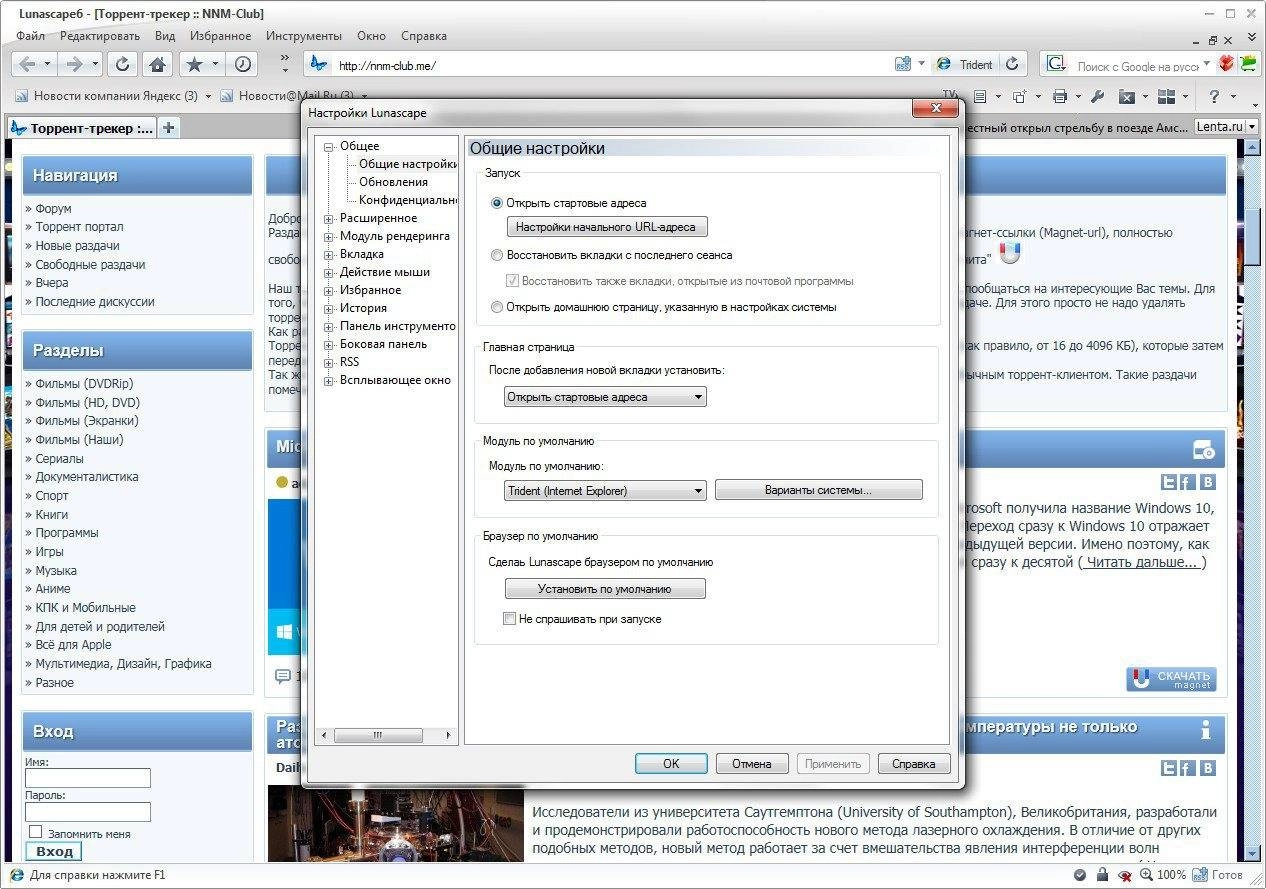Open the 'Вид' menu
1266x889 pixels.
click(x=165, y=35)
